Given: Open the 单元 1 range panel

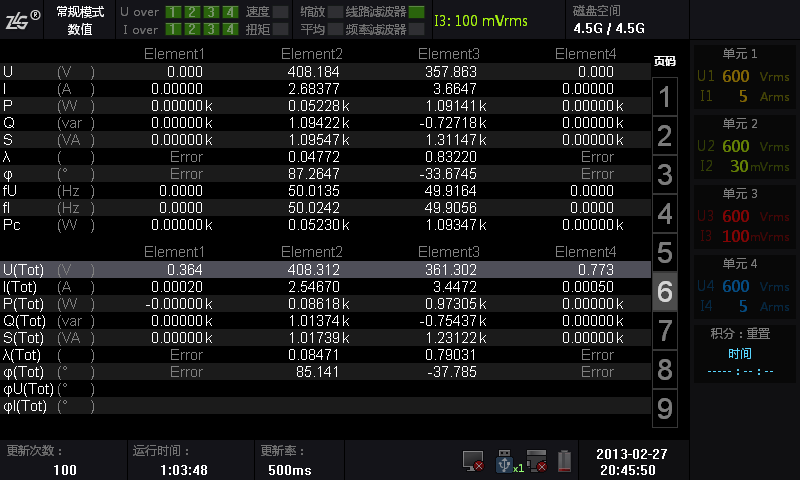Looking at the screenshot, I should (744, 76).
